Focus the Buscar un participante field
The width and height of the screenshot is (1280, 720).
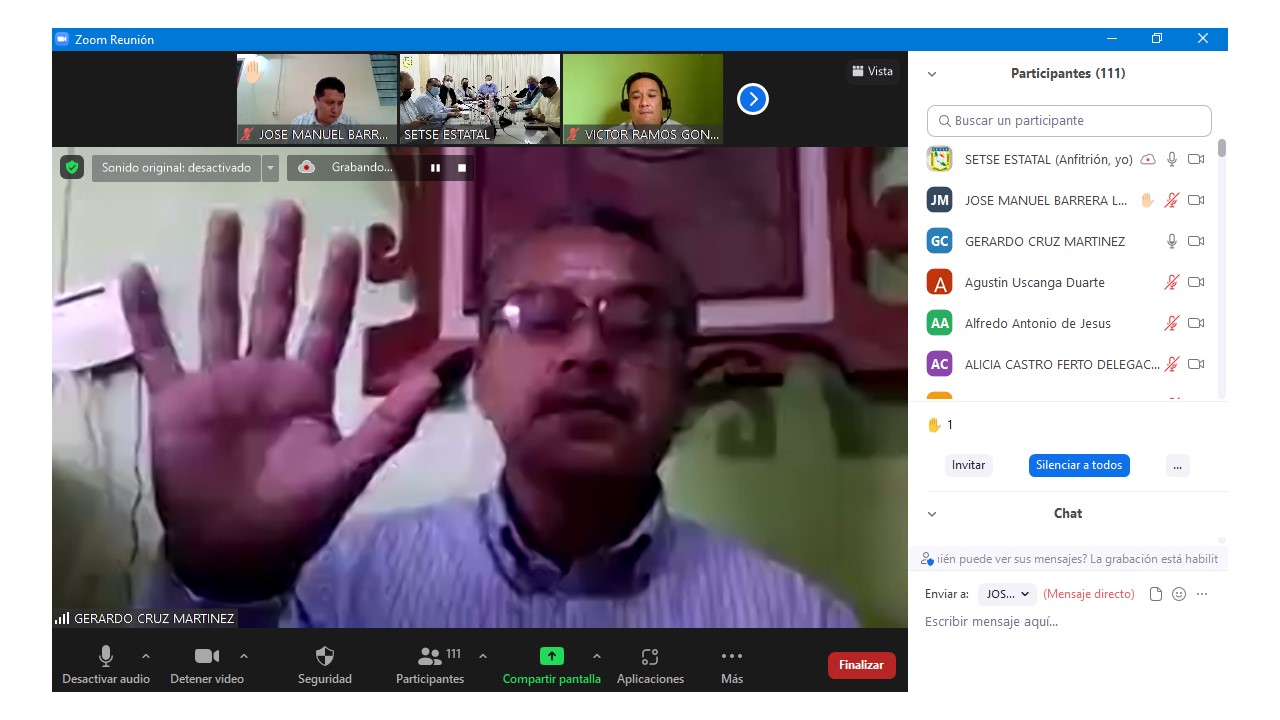click(1069, 121)
